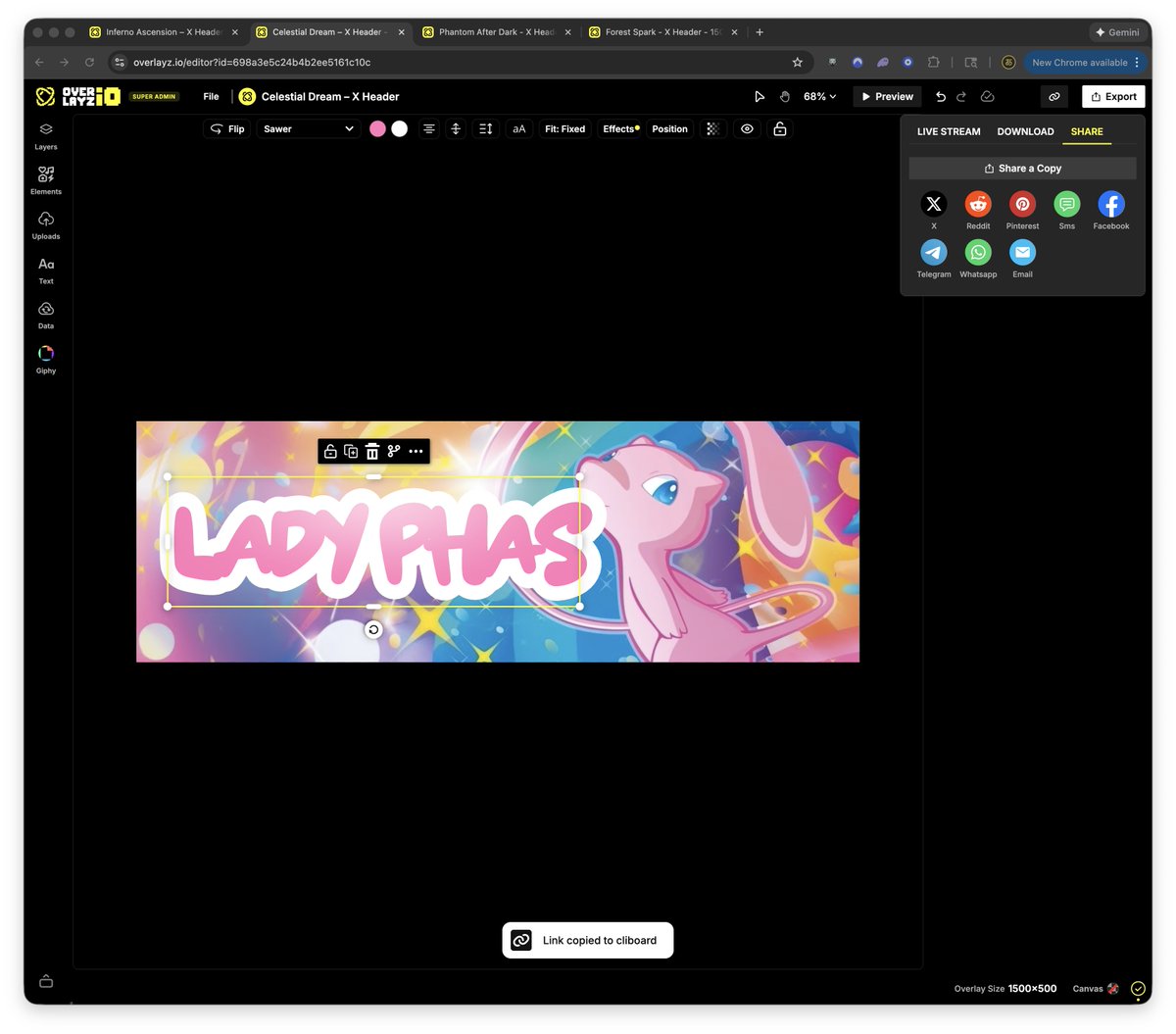Open the Gemini button in Chrome

[x=1117, y=32]
